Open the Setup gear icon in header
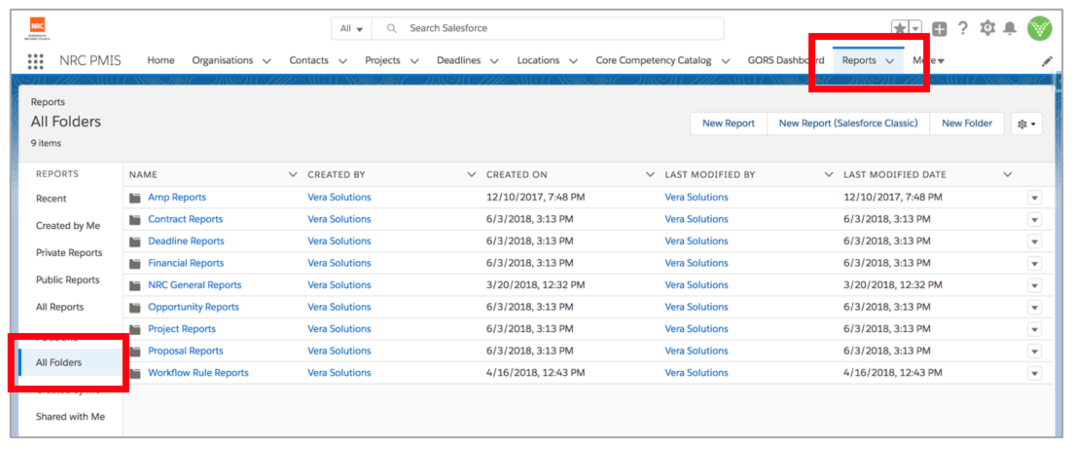 pos(987,28)
